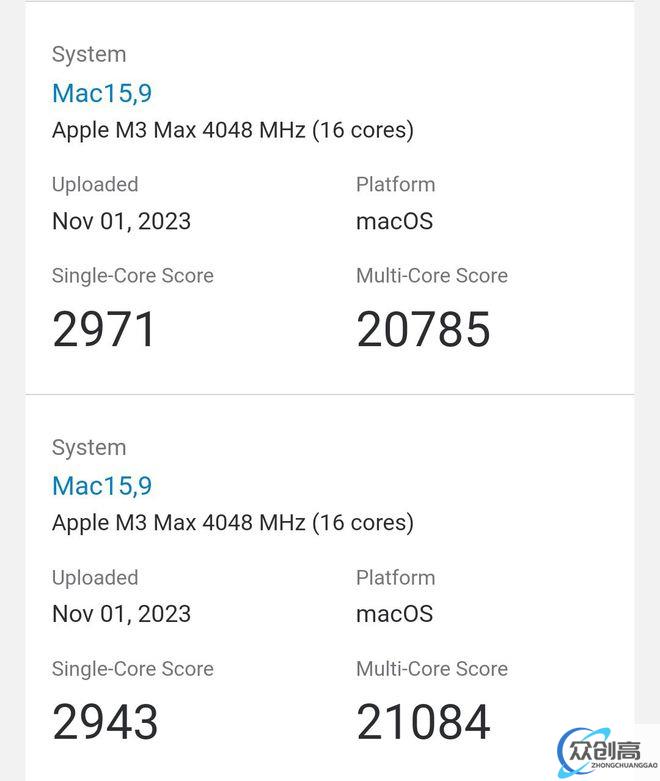
Task: Click the first macOS platform value
Action: (395, 222)
